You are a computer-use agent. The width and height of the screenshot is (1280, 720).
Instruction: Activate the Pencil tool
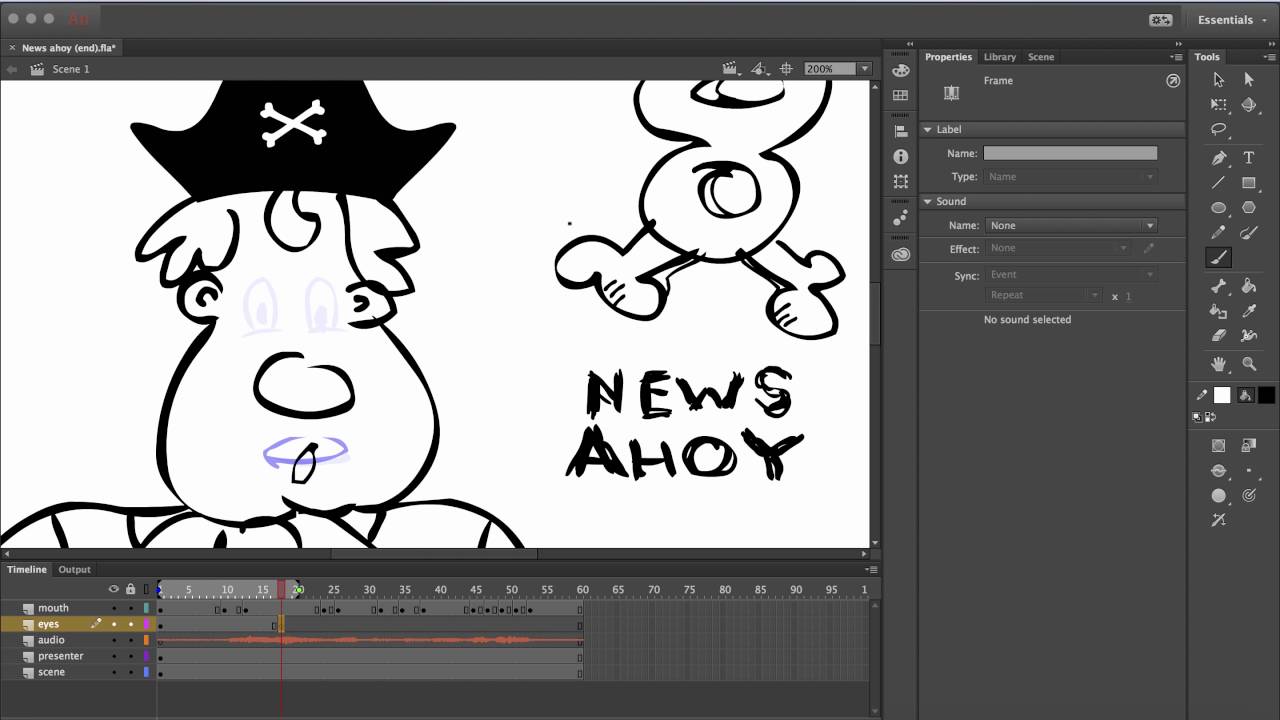click(x=1219, y=233)
